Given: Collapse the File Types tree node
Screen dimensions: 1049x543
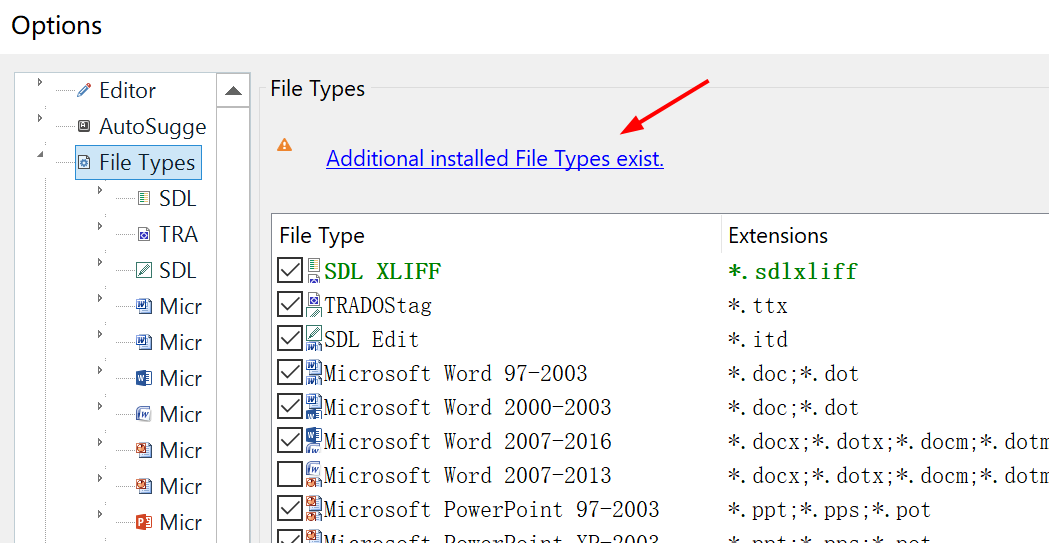Looking at the screenshot, I should [40, 154].
